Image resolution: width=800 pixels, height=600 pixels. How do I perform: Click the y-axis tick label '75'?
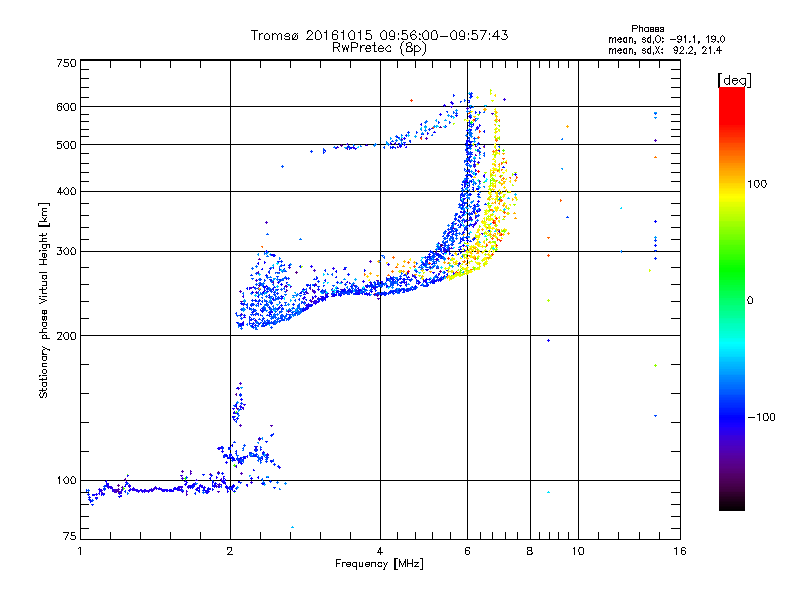point(70,536)
